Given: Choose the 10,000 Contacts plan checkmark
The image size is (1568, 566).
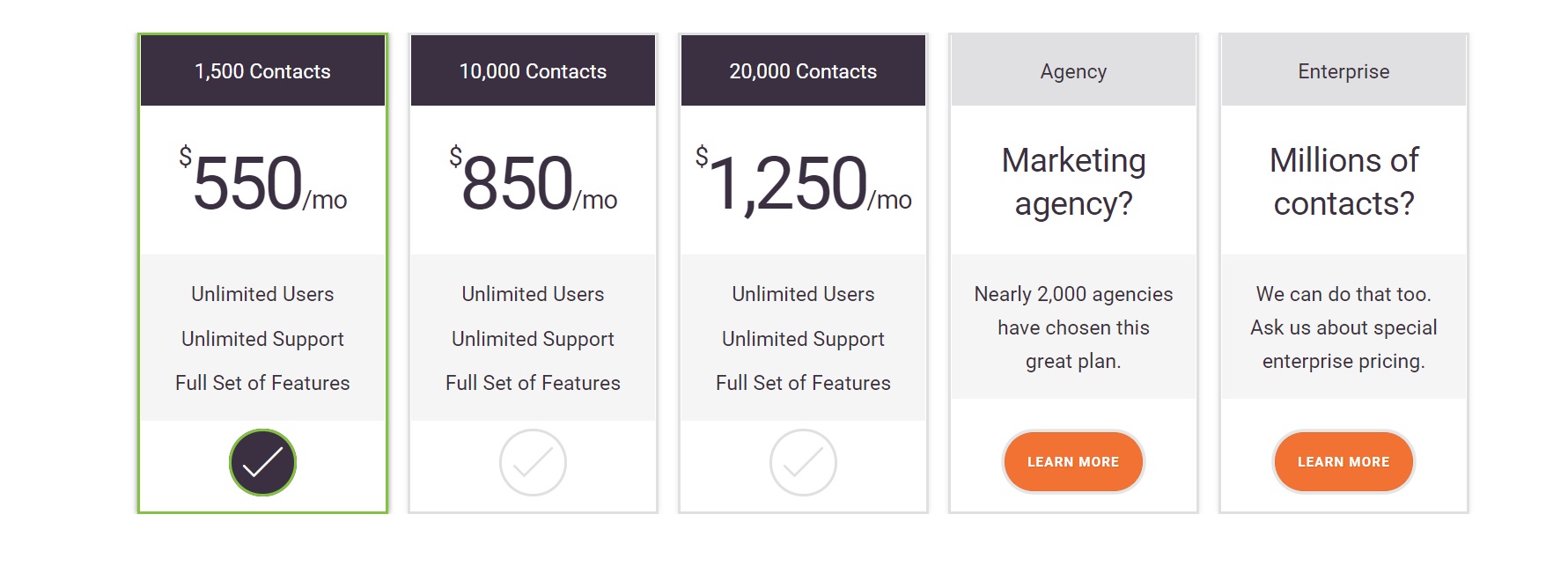Looking at the screenshot, I should pyautogui.click(x=533, y=462).
